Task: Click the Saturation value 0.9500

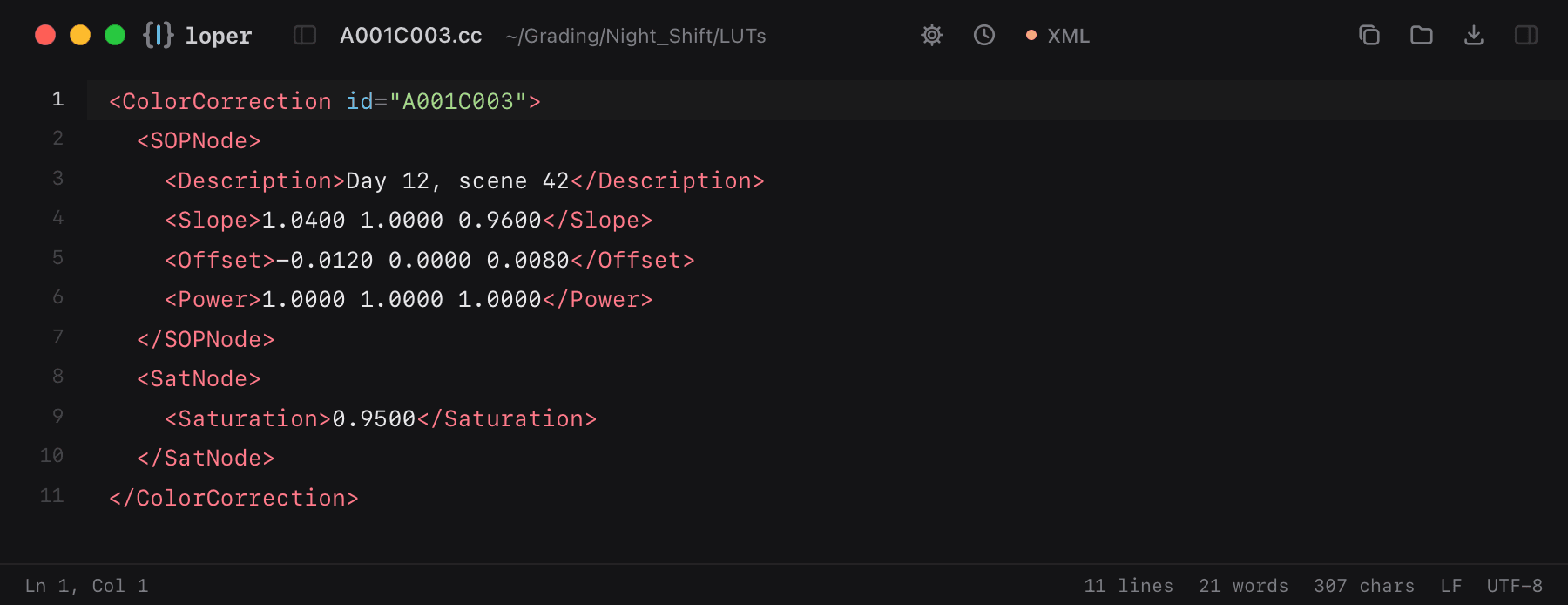Action: point(374,418)
